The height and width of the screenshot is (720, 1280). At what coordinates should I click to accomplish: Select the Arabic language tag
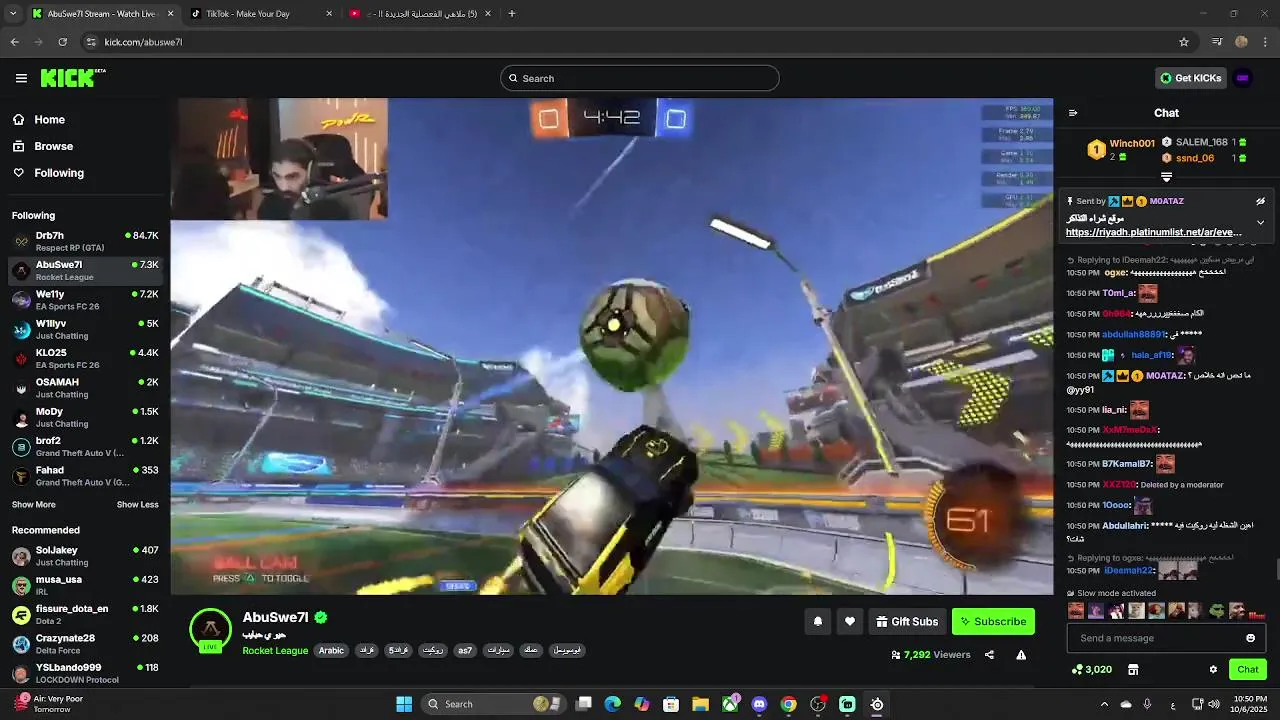tap(331, 650)
